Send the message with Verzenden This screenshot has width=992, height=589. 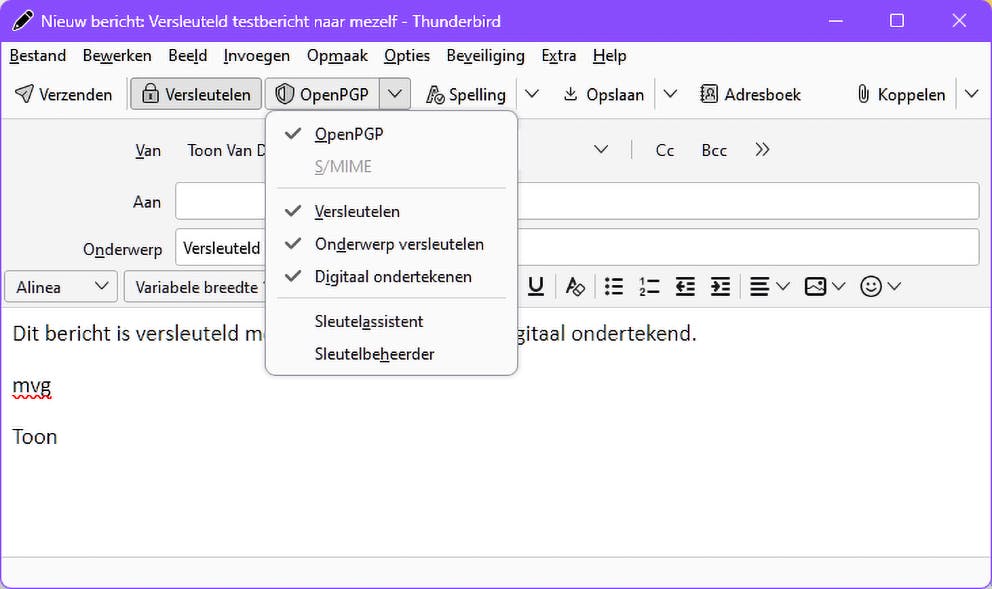[63, 94]
